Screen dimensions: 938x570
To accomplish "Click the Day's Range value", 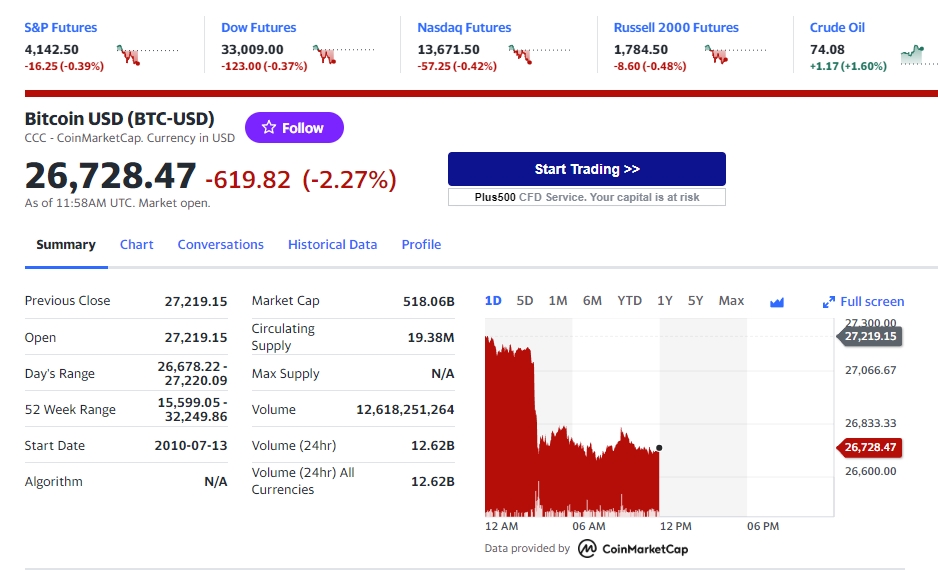I will point(192,373).
